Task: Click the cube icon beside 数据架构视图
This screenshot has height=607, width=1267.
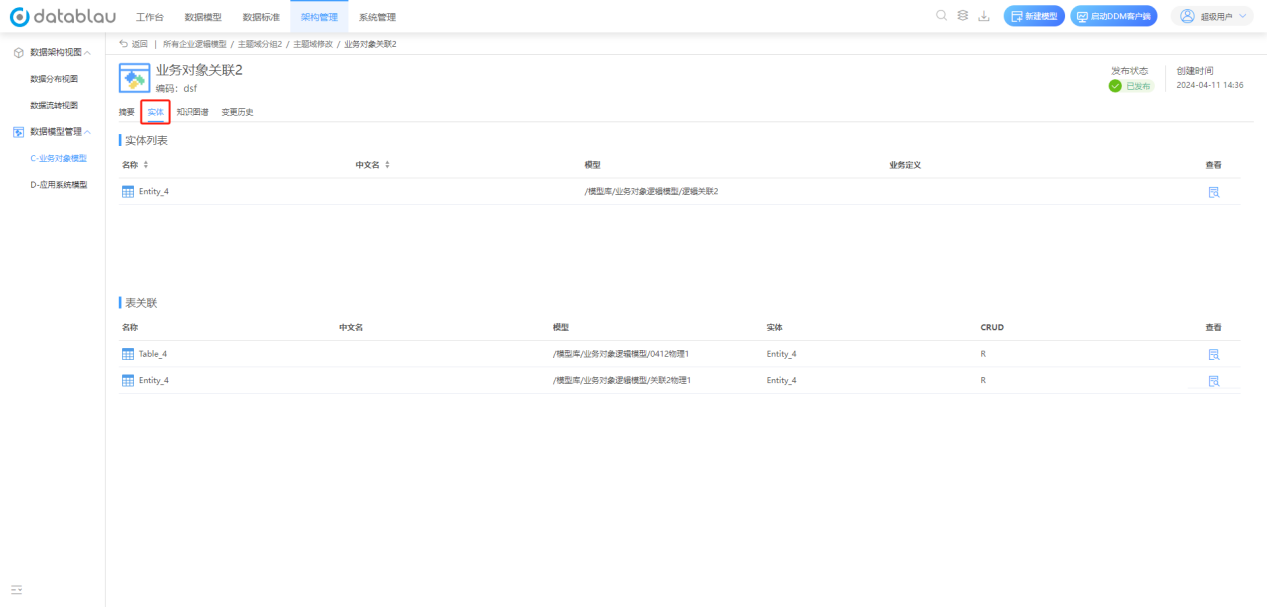Action: click(19, 52)
